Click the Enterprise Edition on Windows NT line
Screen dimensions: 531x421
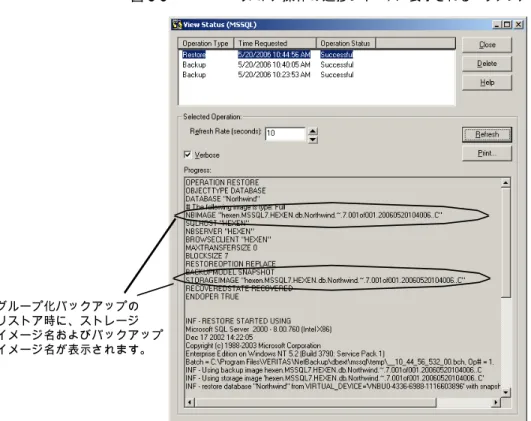tap(285, 354)
